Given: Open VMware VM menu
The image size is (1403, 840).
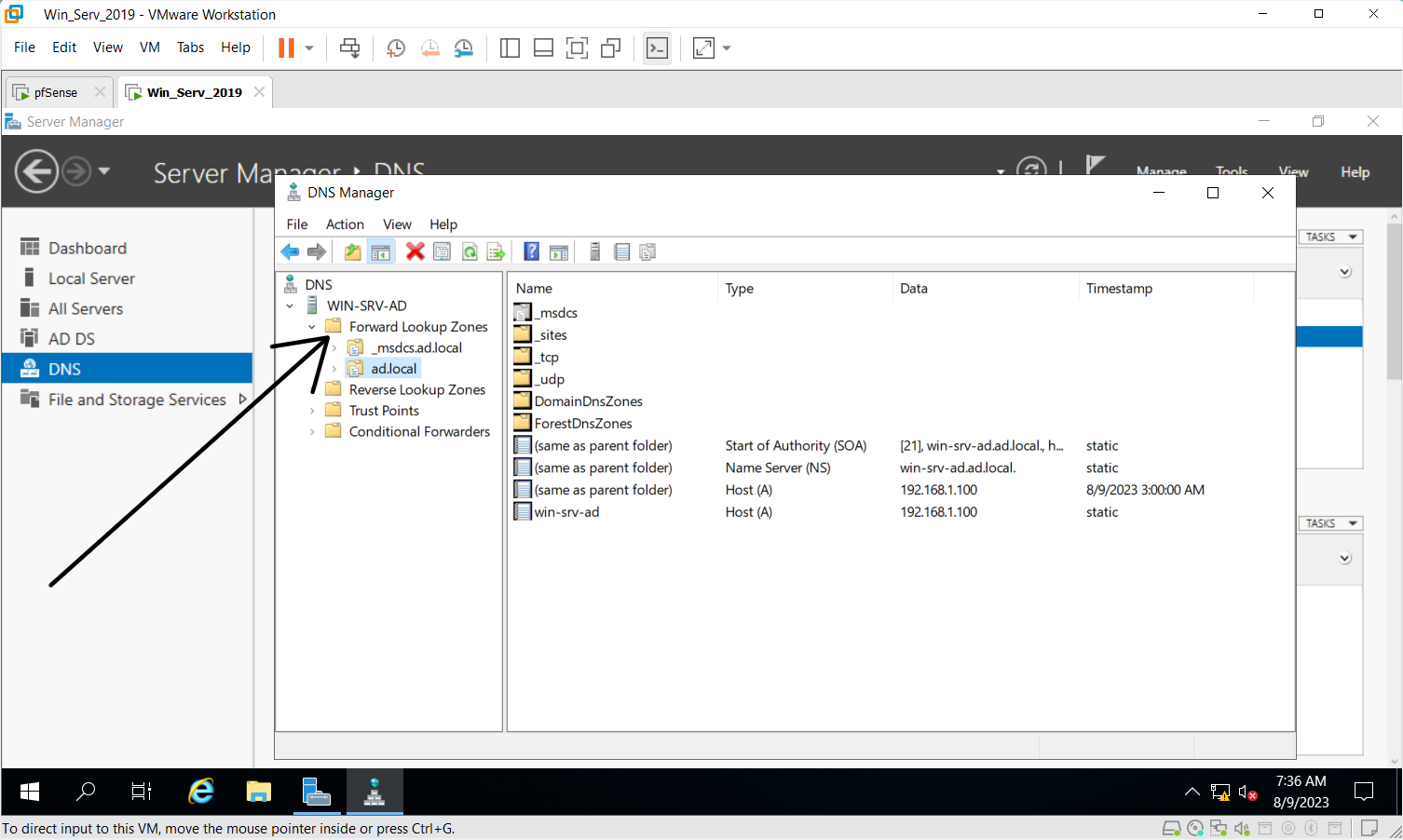Looking at the screenshot, I should click(150, 47).
